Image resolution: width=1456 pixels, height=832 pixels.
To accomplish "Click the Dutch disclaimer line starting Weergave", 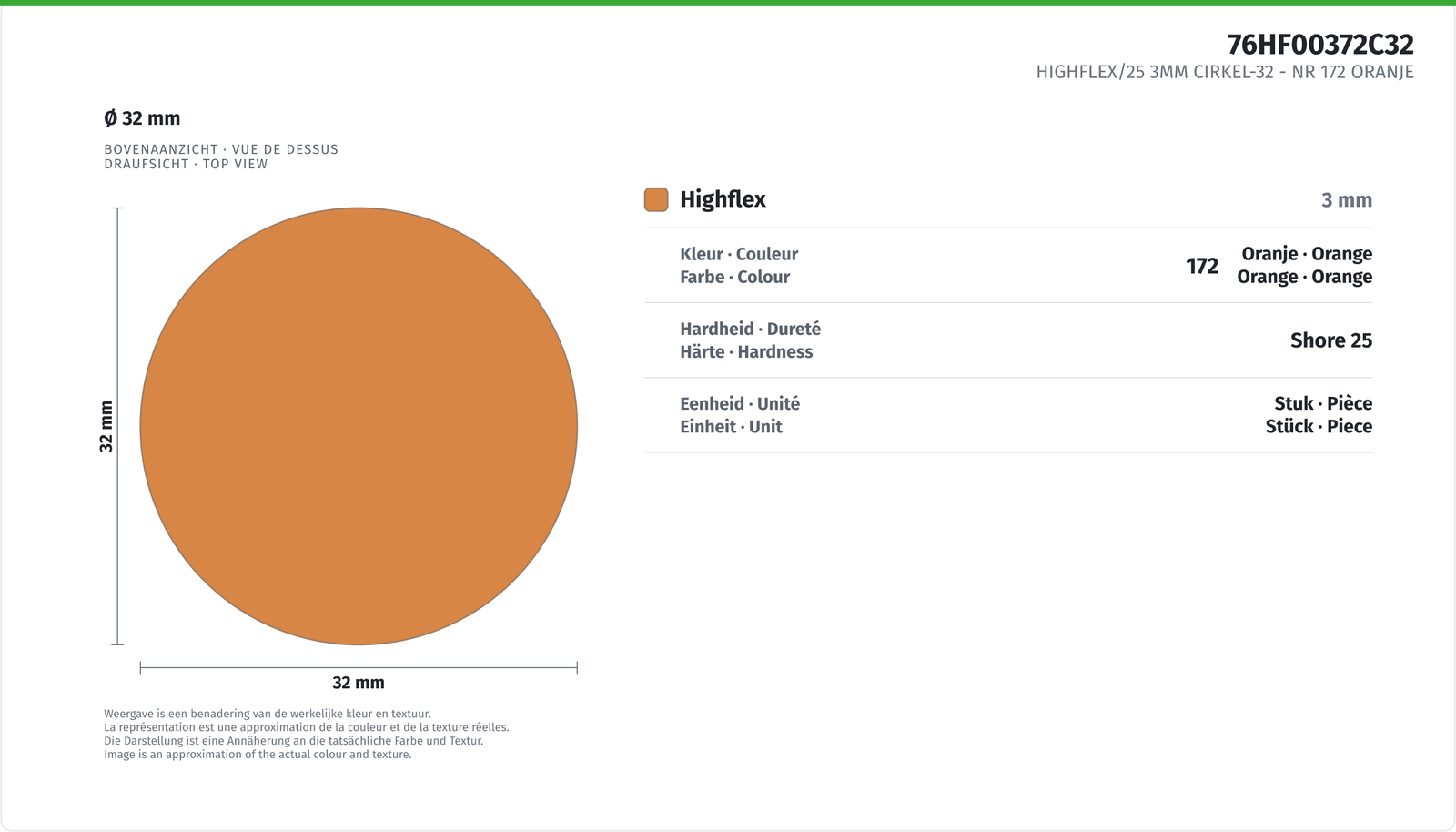I will pyautogui.click(x=268, y=715).
